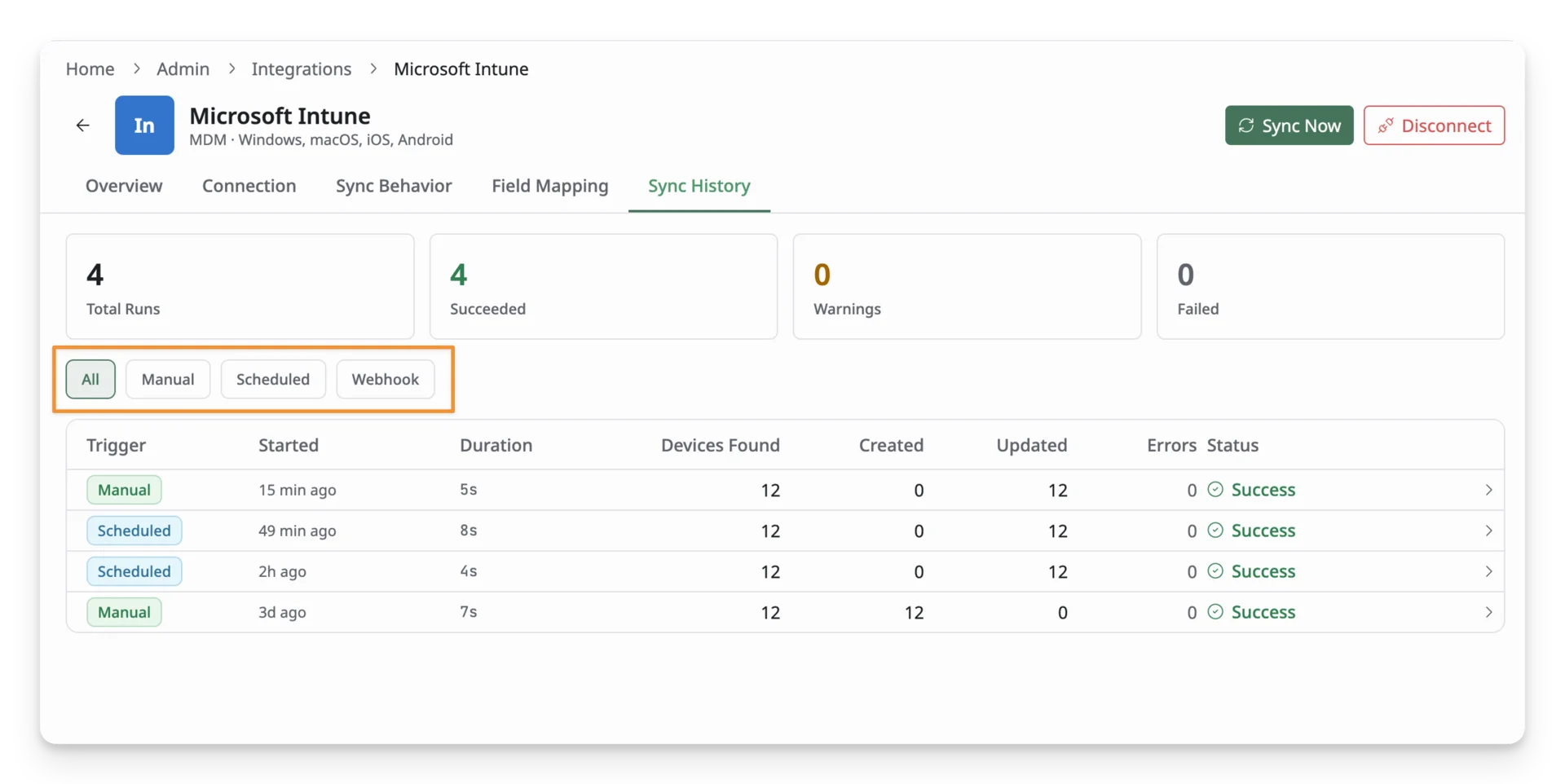Go to Home in breadcrumb
This screenshot has width=1565, height=784.
pyautogui.click(x=90, y=68)
